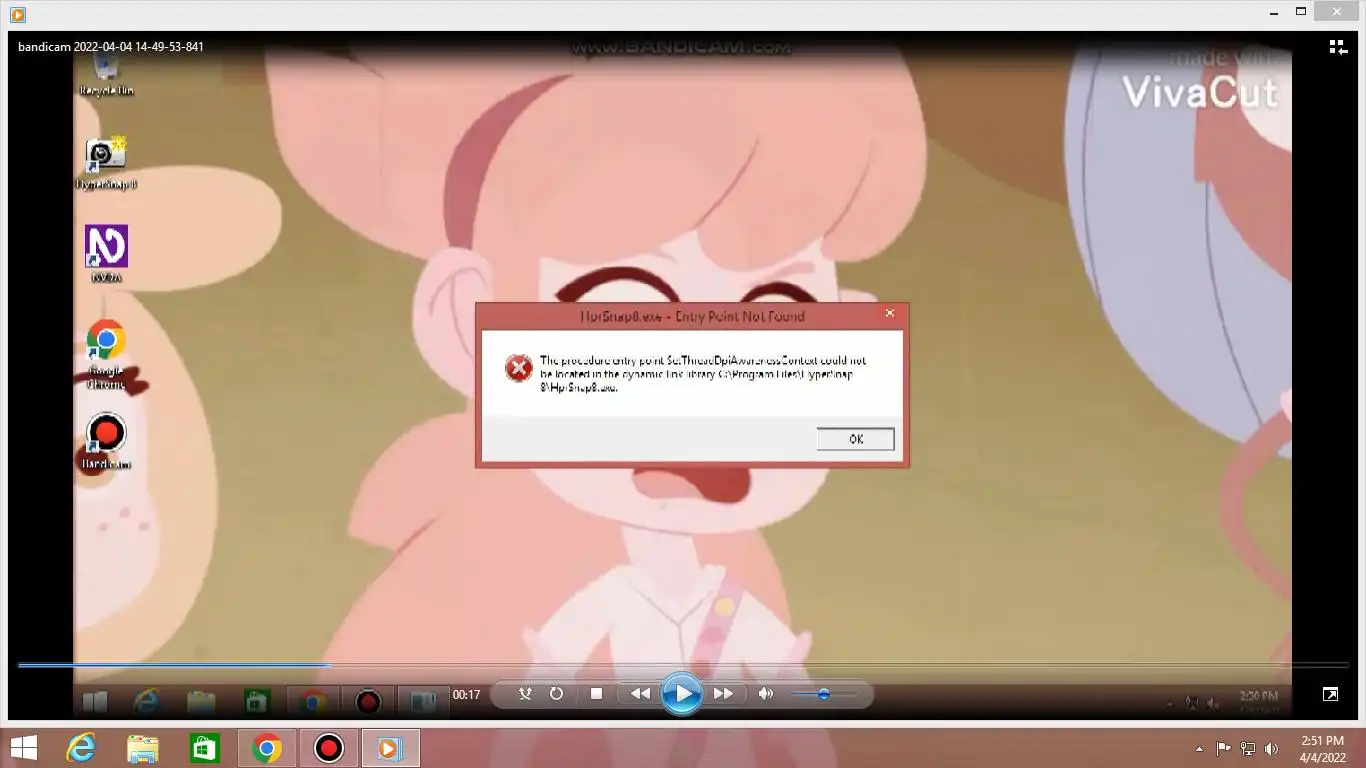The width and height of the screenshot is (1366, 768).
Task: Toggle repeat in the player controls
Action: point(556,693)
